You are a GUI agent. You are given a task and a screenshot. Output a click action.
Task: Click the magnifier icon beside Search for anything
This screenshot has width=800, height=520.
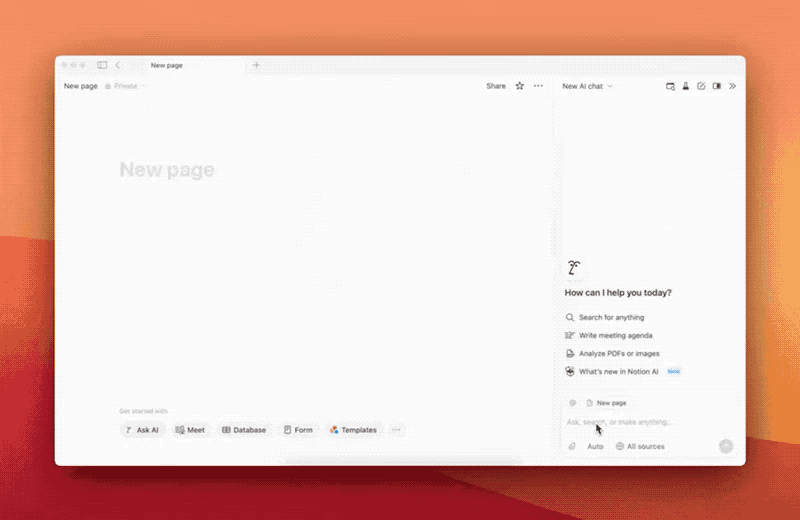[570, 317]
